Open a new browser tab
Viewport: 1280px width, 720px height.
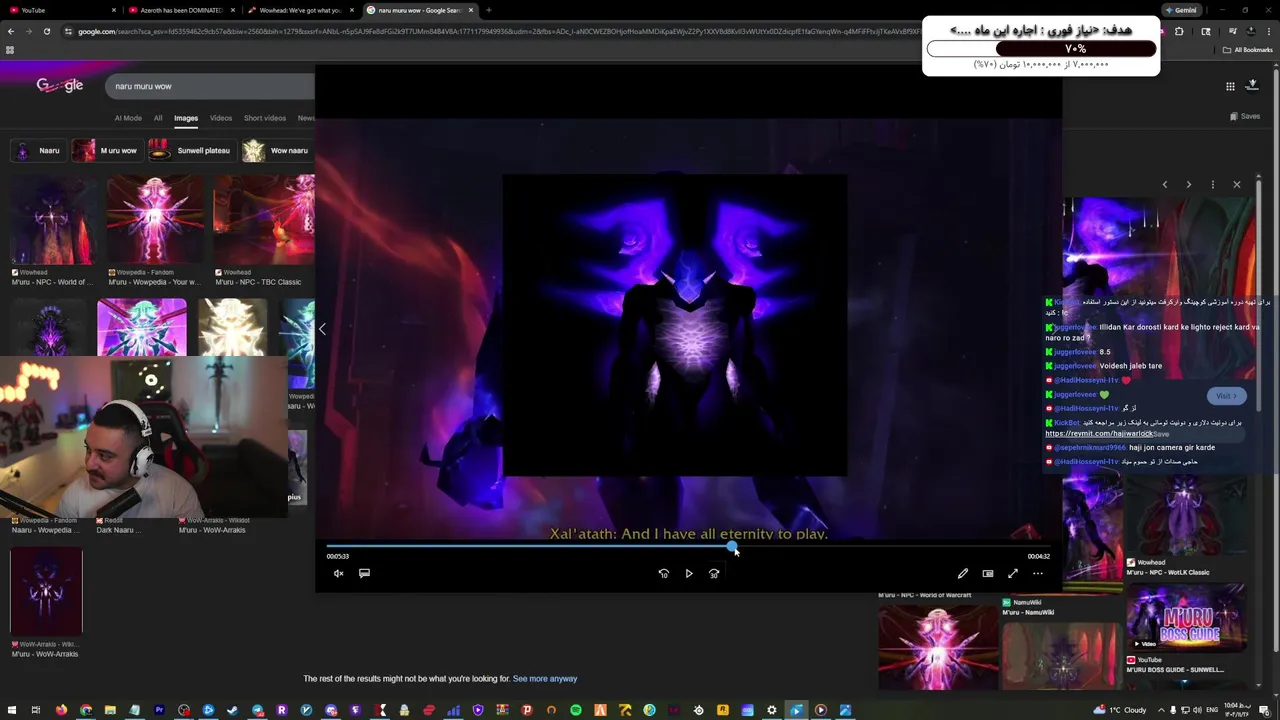[488, 10]
